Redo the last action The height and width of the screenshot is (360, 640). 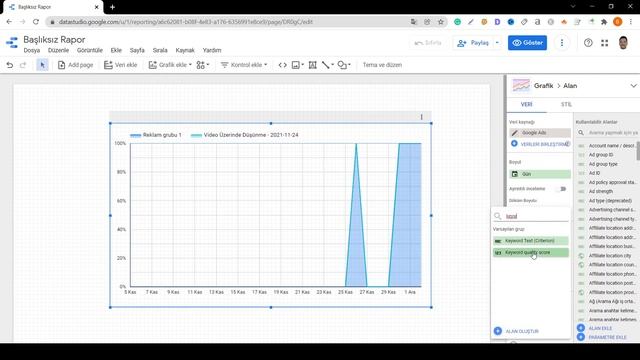point(23,65)
